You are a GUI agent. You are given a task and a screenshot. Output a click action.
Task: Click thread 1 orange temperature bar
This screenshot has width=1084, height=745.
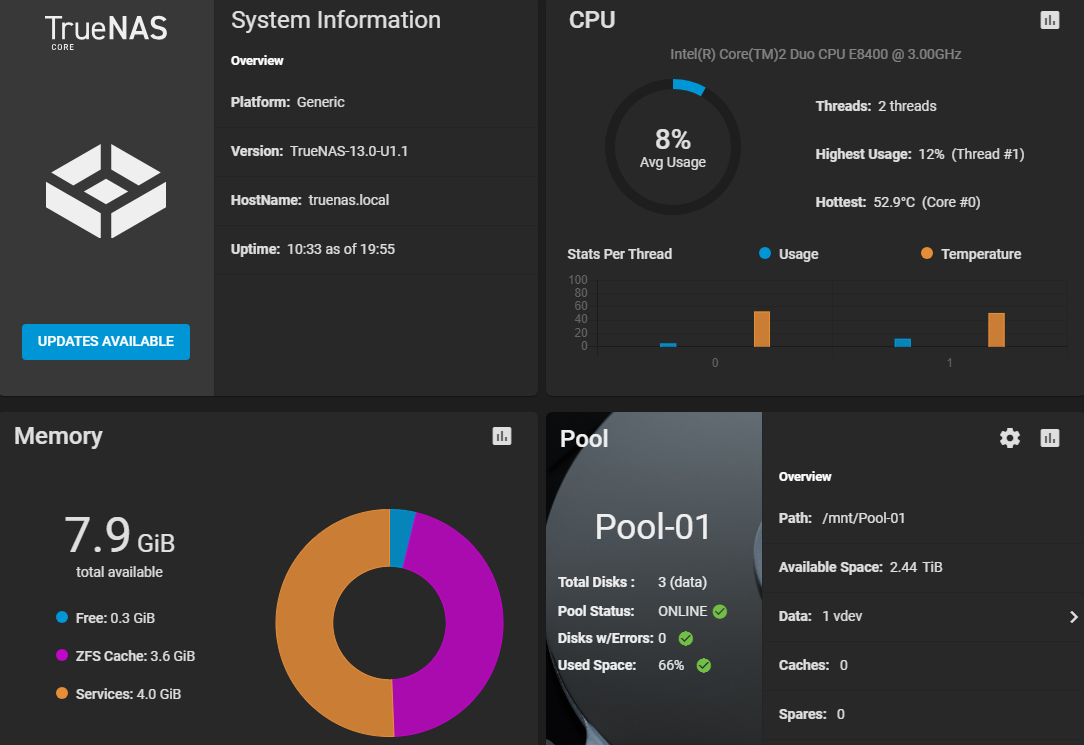996,330
